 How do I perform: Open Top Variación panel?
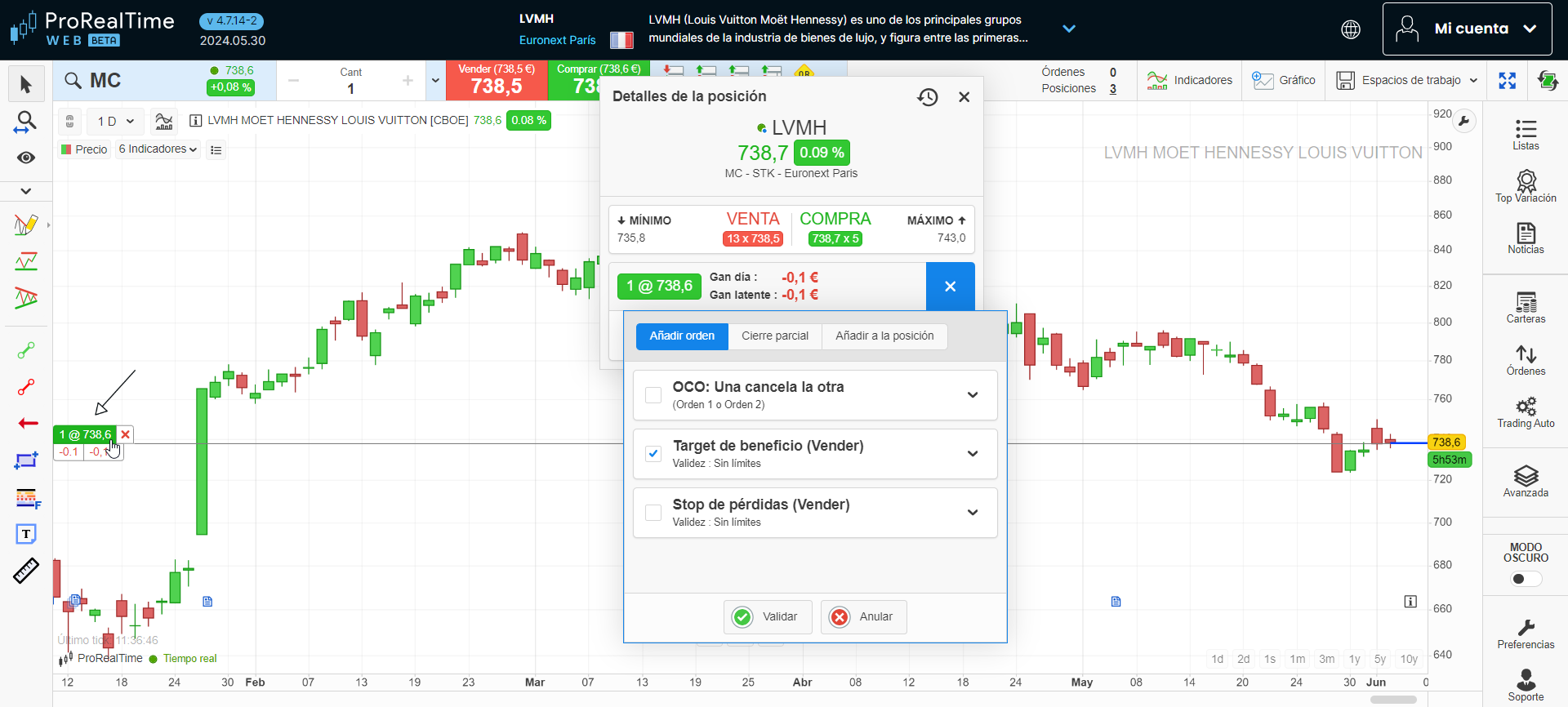click(1526, 186)
